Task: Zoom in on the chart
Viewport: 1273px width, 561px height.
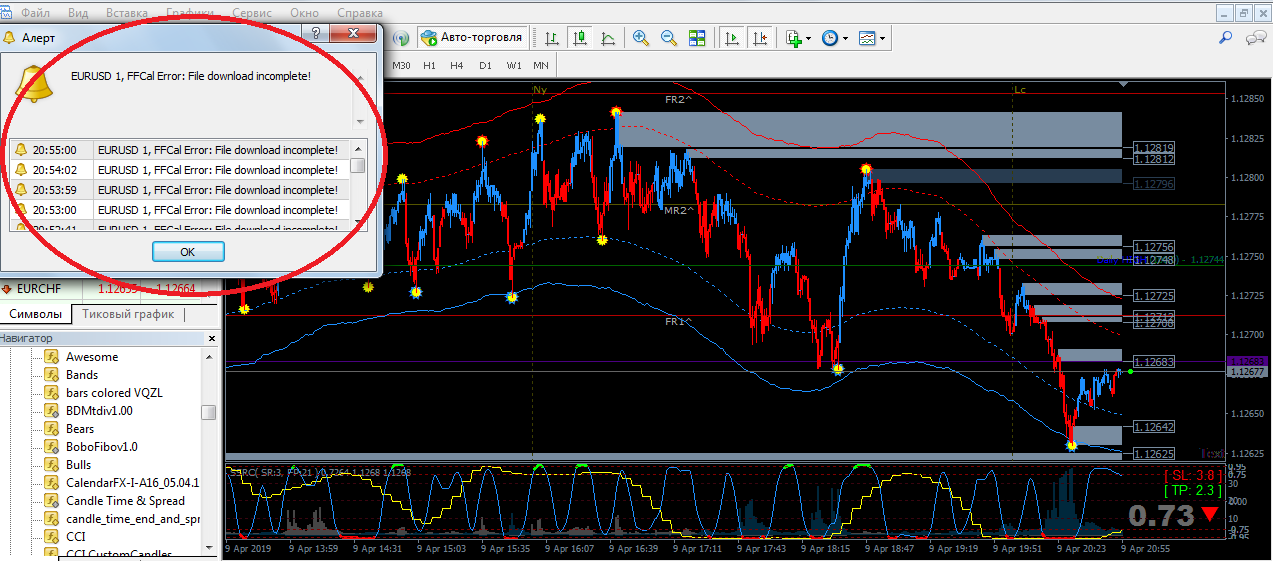Action: (x=641, y=38)
